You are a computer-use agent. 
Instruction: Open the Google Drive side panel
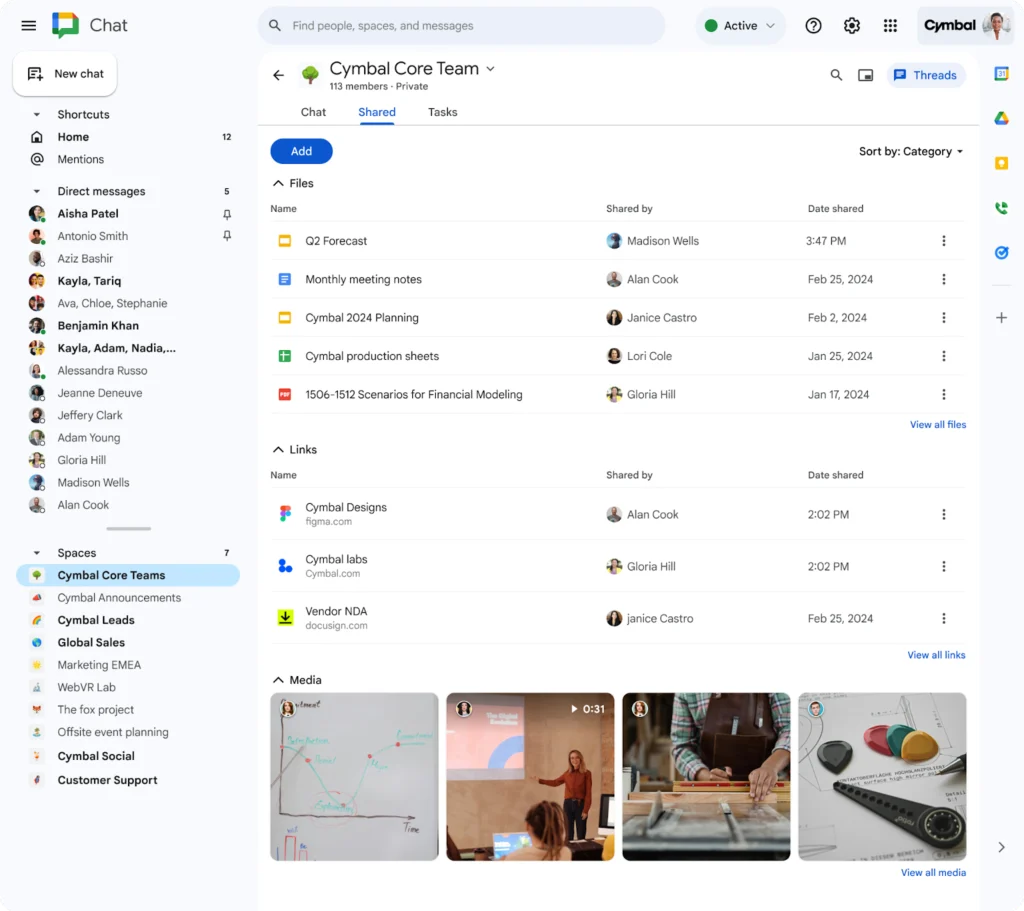coord(1001,118)
